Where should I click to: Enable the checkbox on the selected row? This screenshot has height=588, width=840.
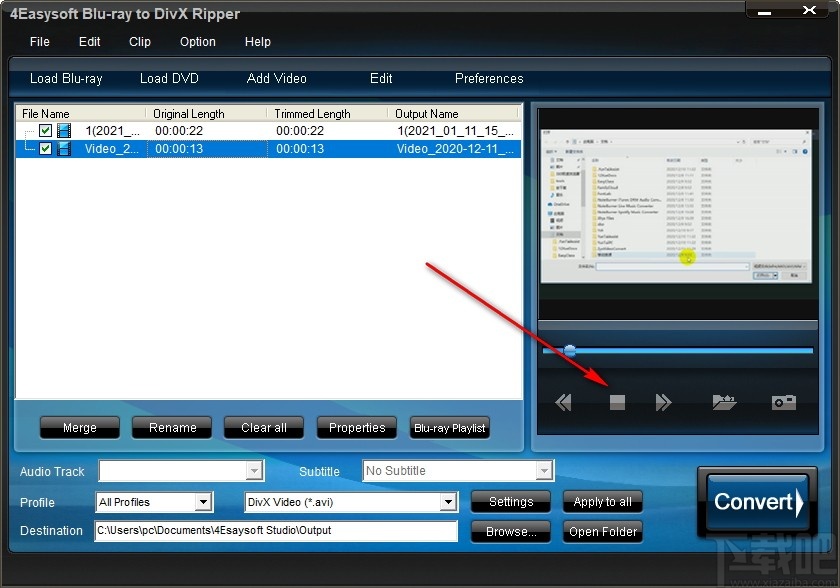(x=45, y=148)
